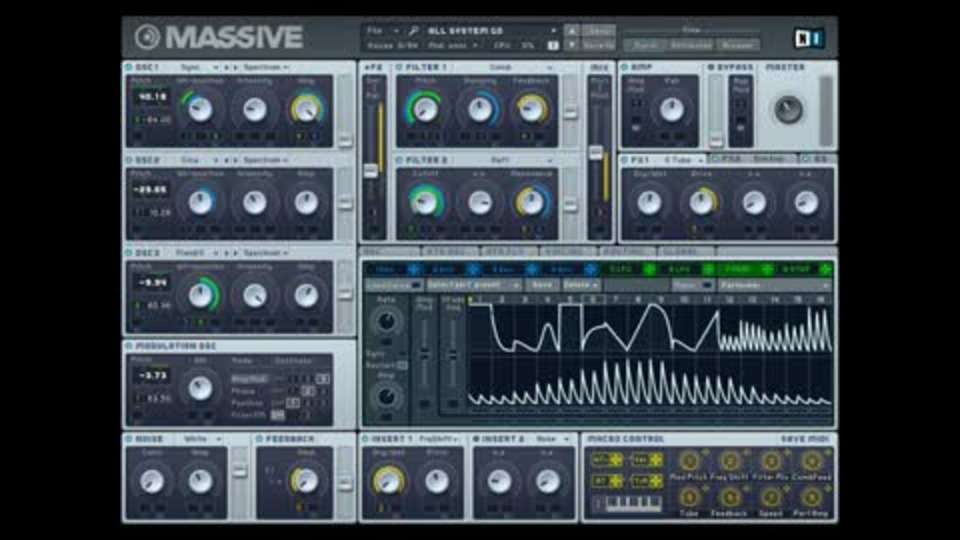Screen dimensions: 960x540
Task: Toggle Insert 1 power
Action: pyautogui.click(x=366, y=439)
